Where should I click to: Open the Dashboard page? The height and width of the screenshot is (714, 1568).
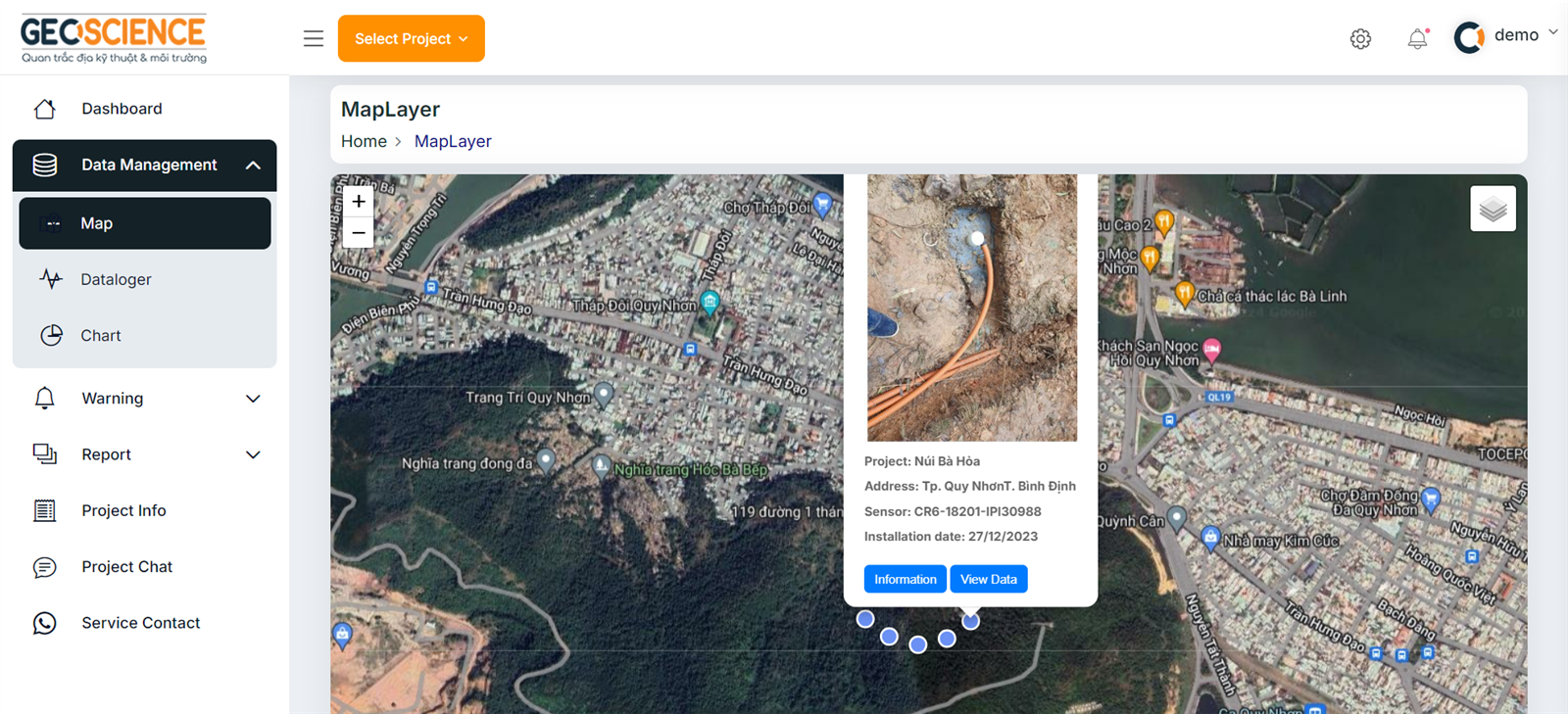pos(122,109)
